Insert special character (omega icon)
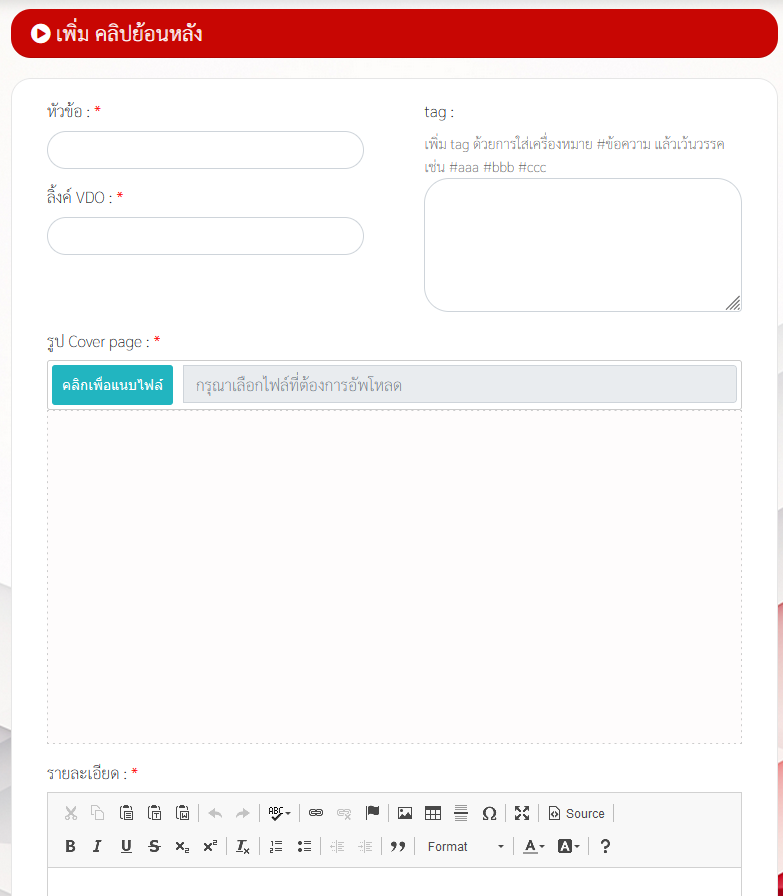 pyautogui.click(x=489, y=813)
